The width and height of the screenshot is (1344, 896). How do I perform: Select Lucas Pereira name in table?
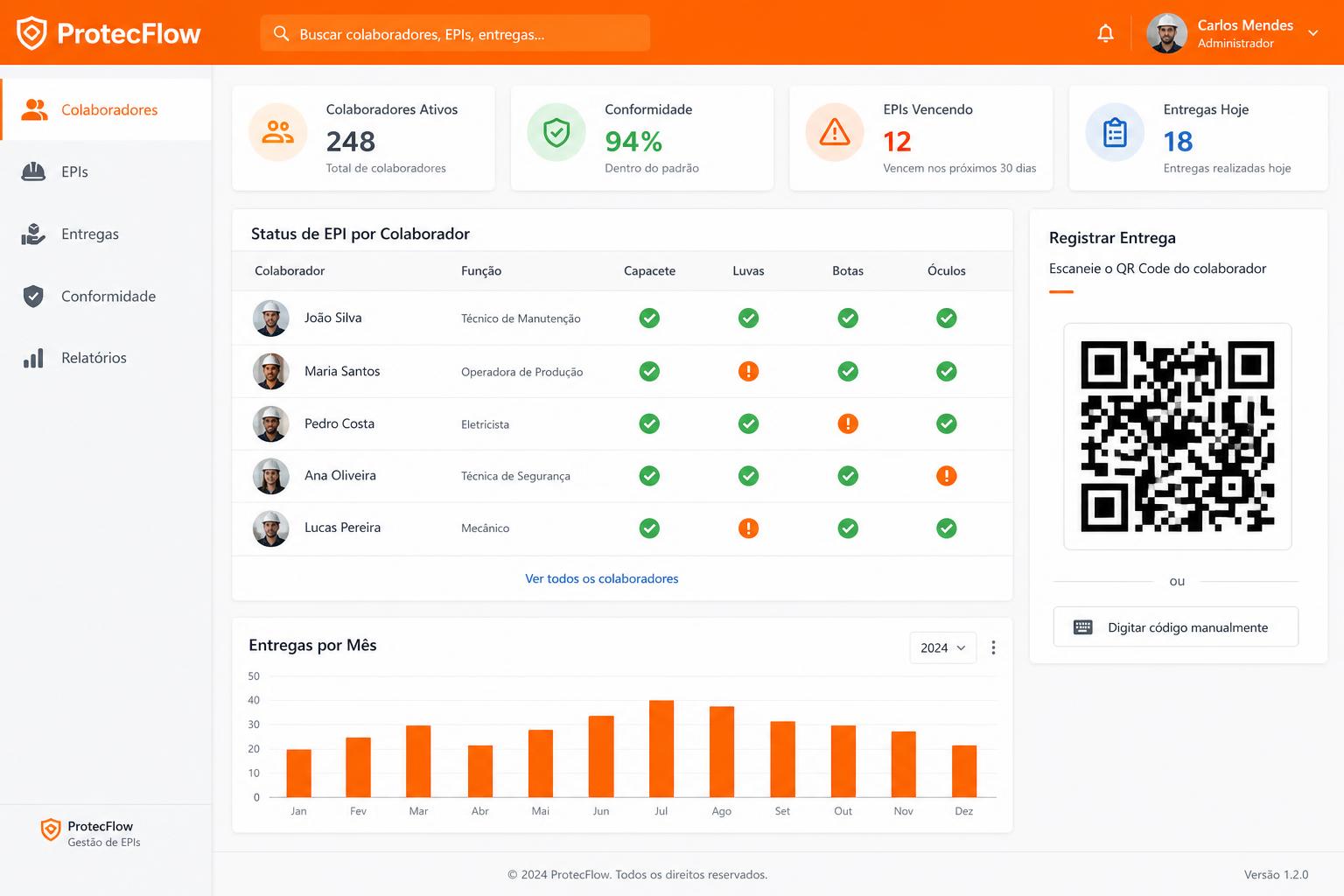(342, 528)
